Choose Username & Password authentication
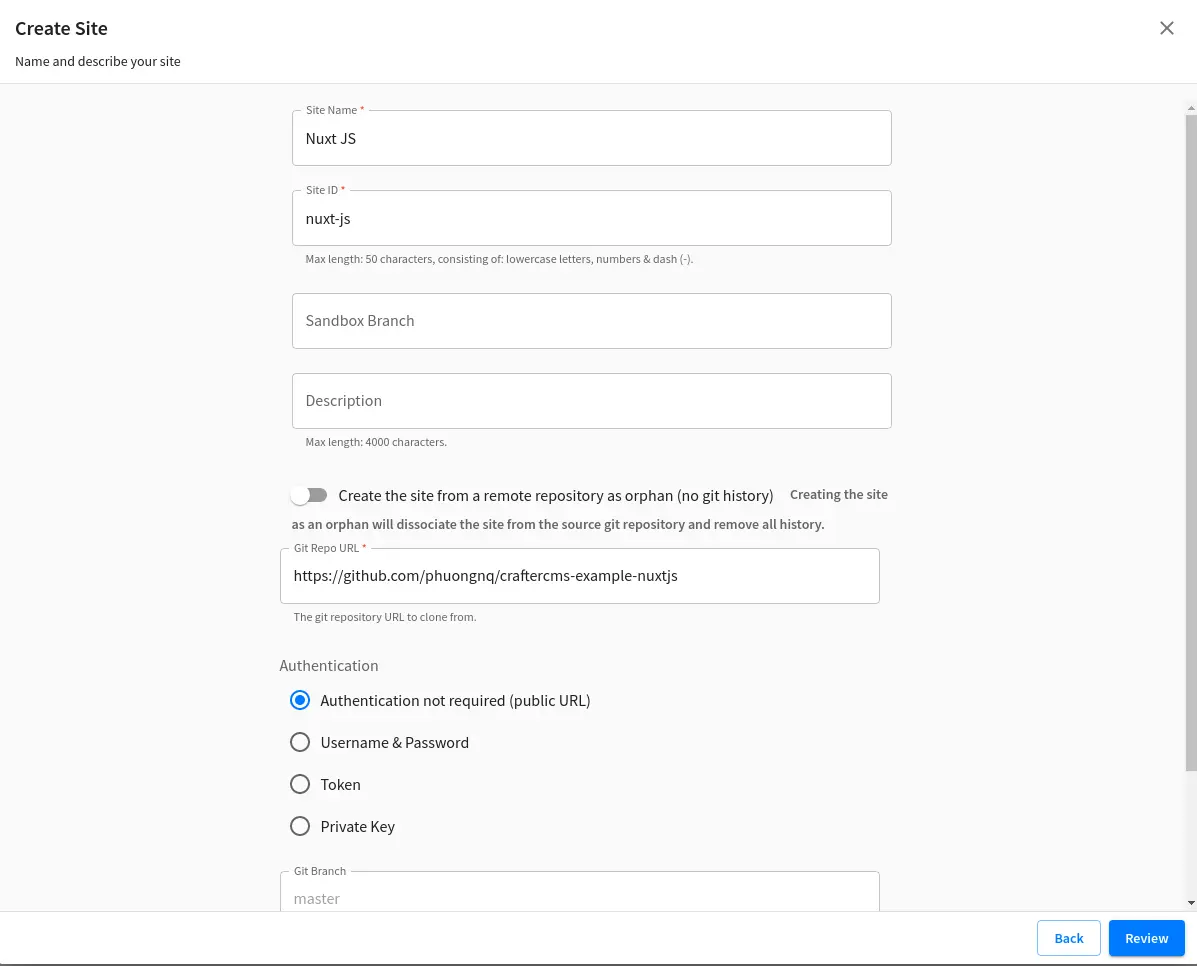 pyautogui.click(x=300, y=743)
